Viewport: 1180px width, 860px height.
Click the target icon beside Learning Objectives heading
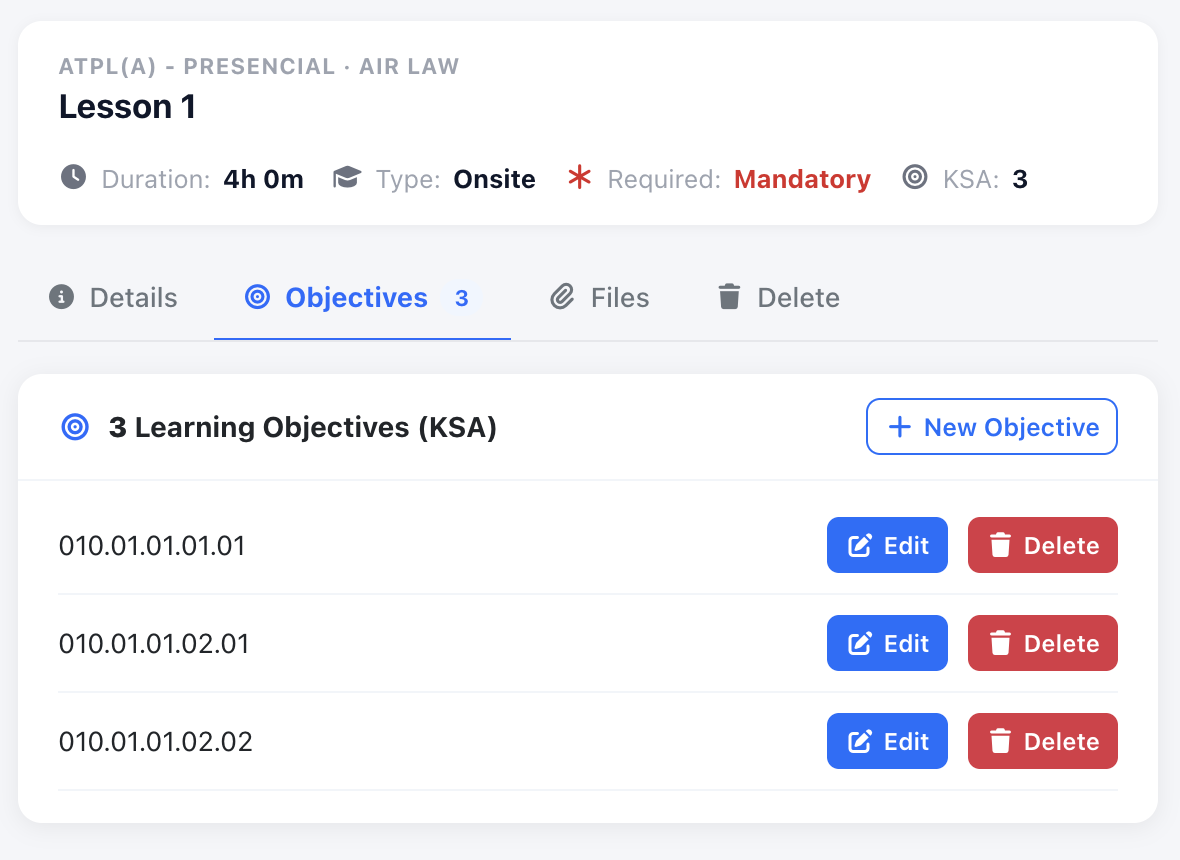tap(75, 427)
